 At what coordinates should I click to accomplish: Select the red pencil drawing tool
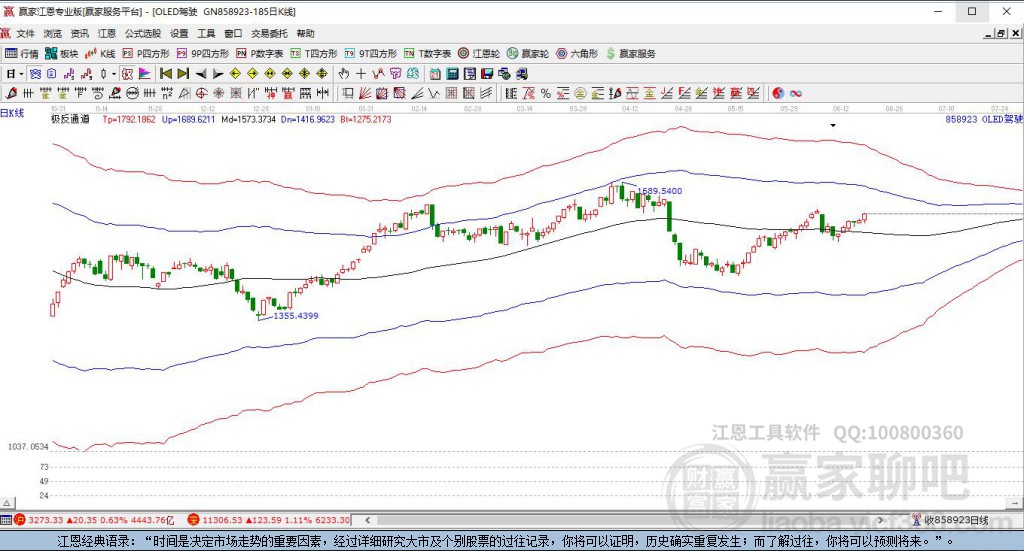(x=11, y=93)
